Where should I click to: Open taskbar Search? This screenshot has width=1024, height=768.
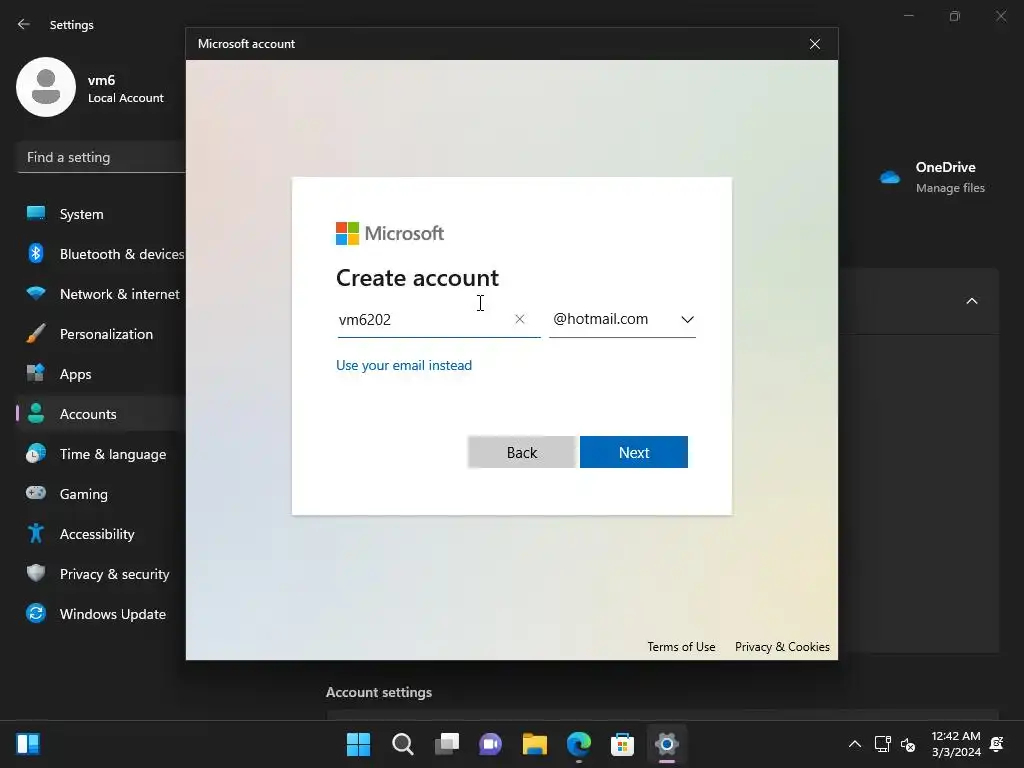pyautogui.click(x=403, y=744)
